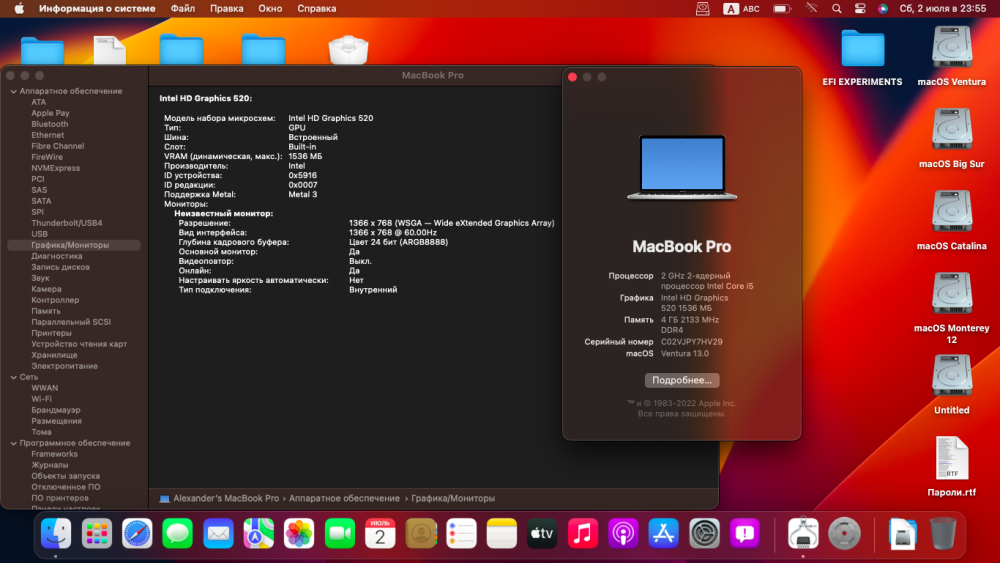Open Podcasts from the dock
This screenshot has height=563, width=1000.
(623, 533)
